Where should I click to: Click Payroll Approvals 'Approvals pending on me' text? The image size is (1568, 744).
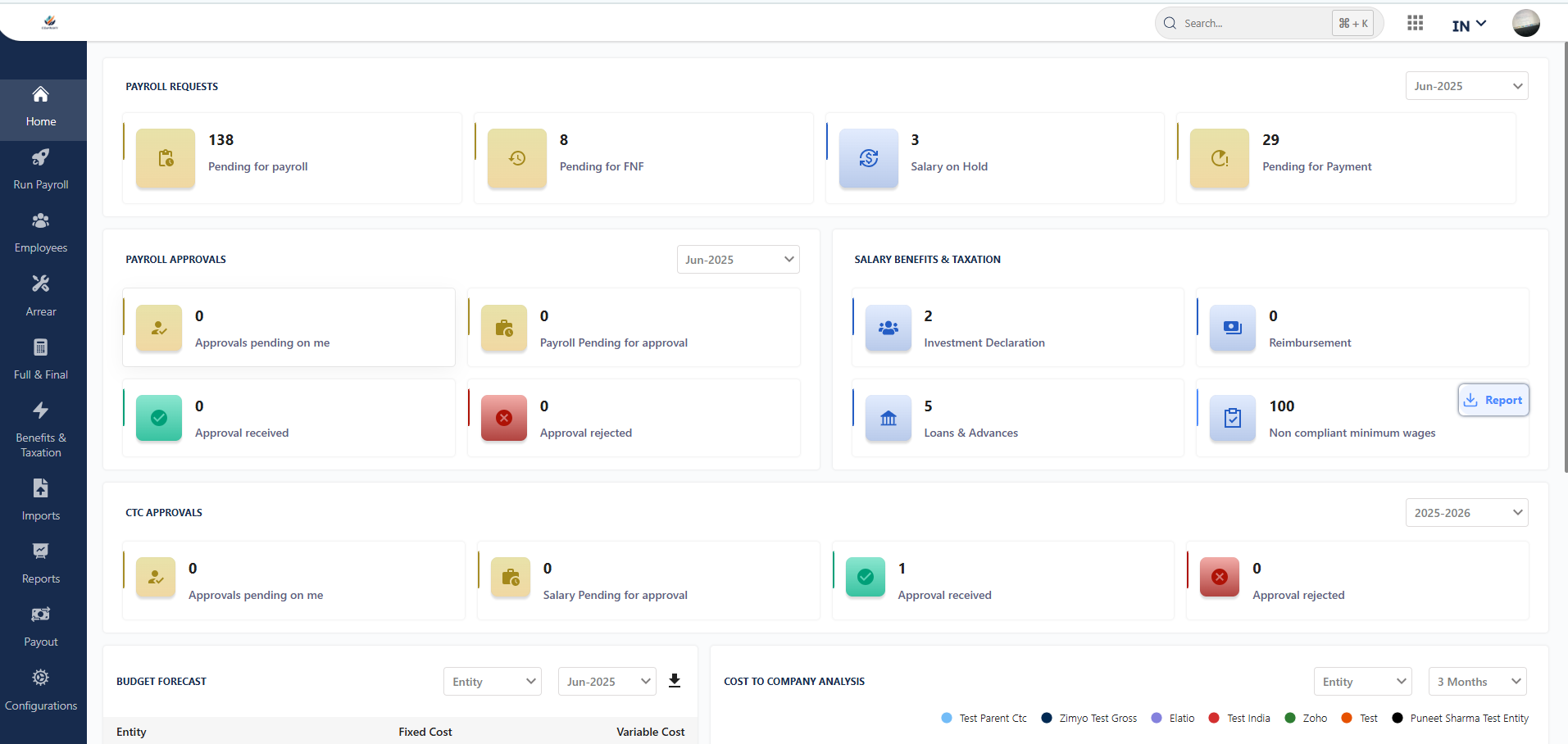click(262, 343)
